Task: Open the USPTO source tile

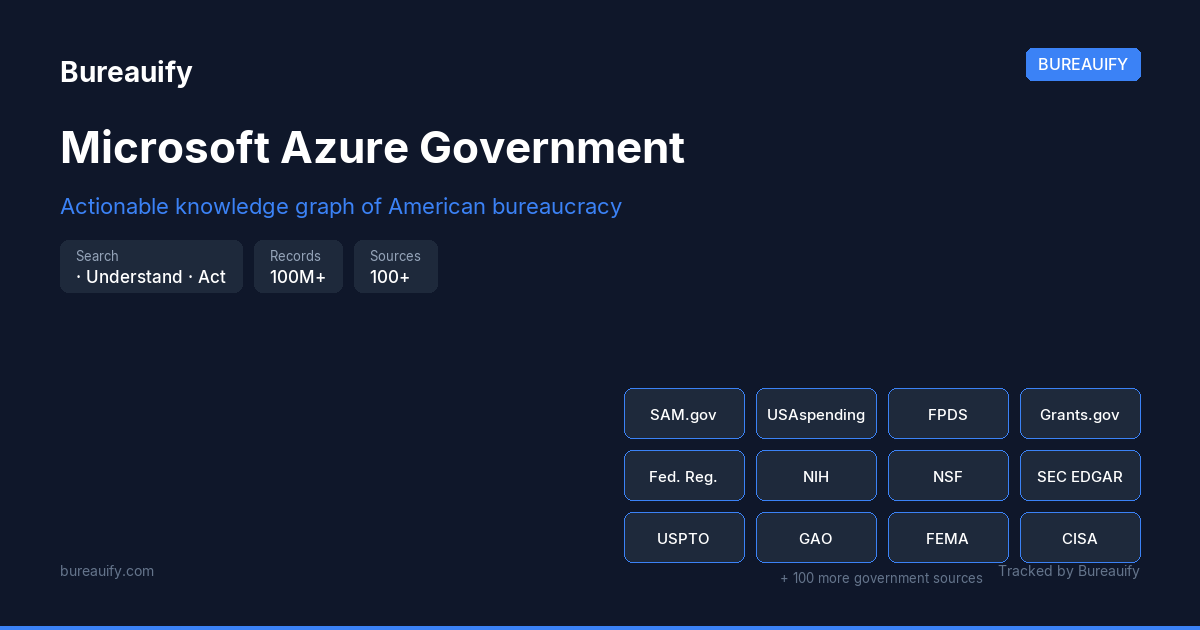Action: click(684, 538)
